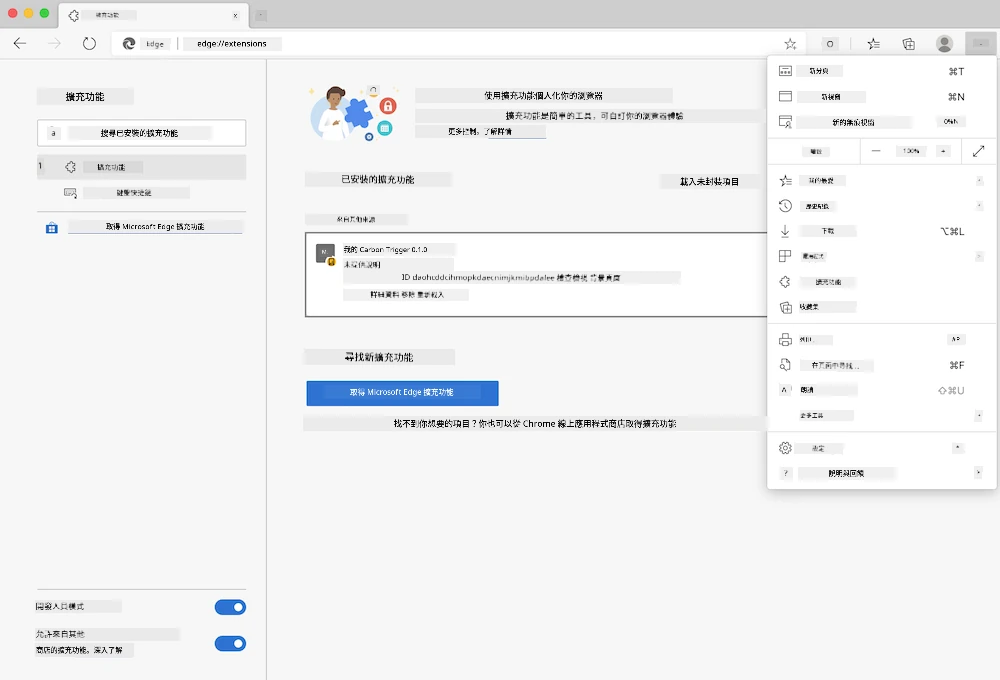Select the extensions browser tab
The height and width of the screenshot is (680, 1000).
tap(152, 15)
